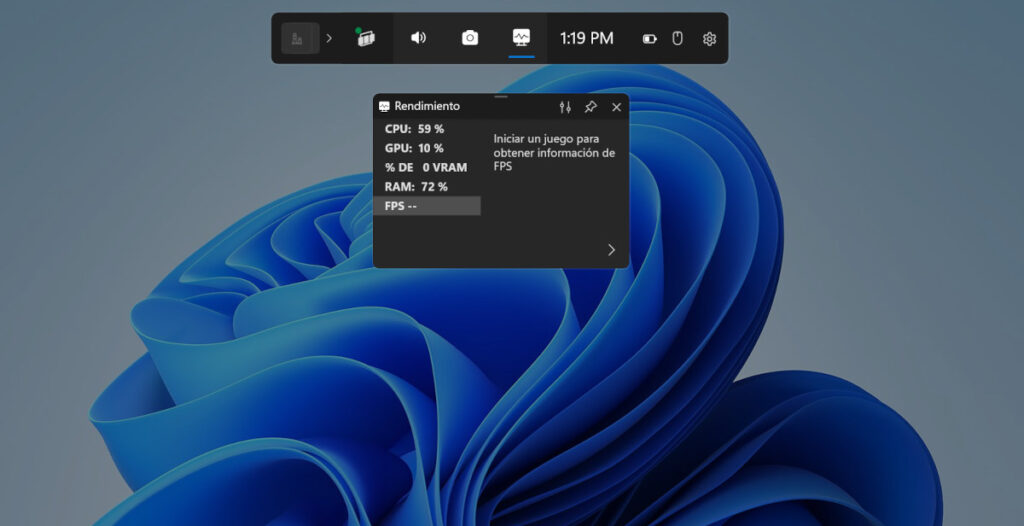1024x526 pixels.
Task: Expand the graph panel chevron
Action: coord(611,250)
